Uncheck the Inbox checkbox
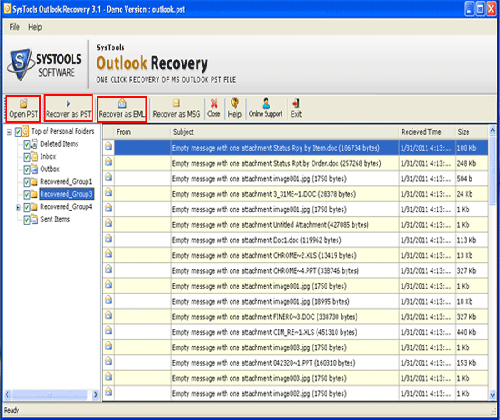 [27, 157]
